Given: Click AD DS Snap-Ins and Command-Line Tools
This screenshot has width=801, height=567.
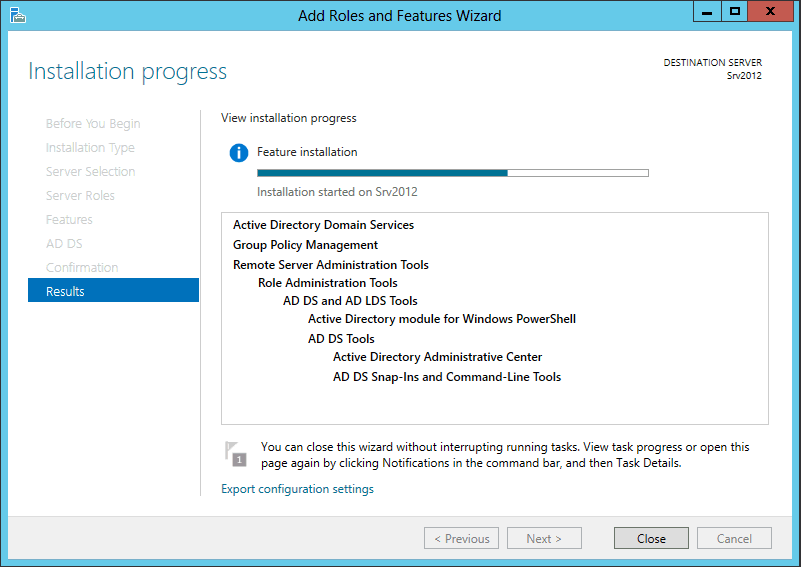Looking at the screenshot, I should (447, 376).
